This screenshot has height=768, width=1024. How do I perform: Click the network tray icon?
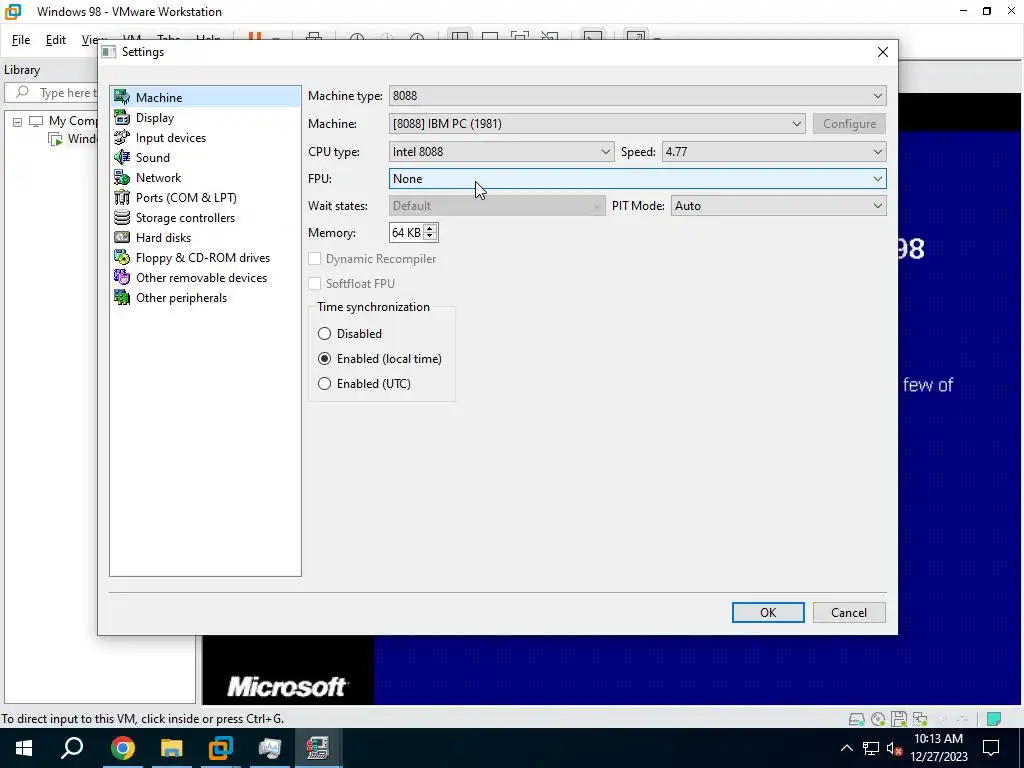point(871,748)
